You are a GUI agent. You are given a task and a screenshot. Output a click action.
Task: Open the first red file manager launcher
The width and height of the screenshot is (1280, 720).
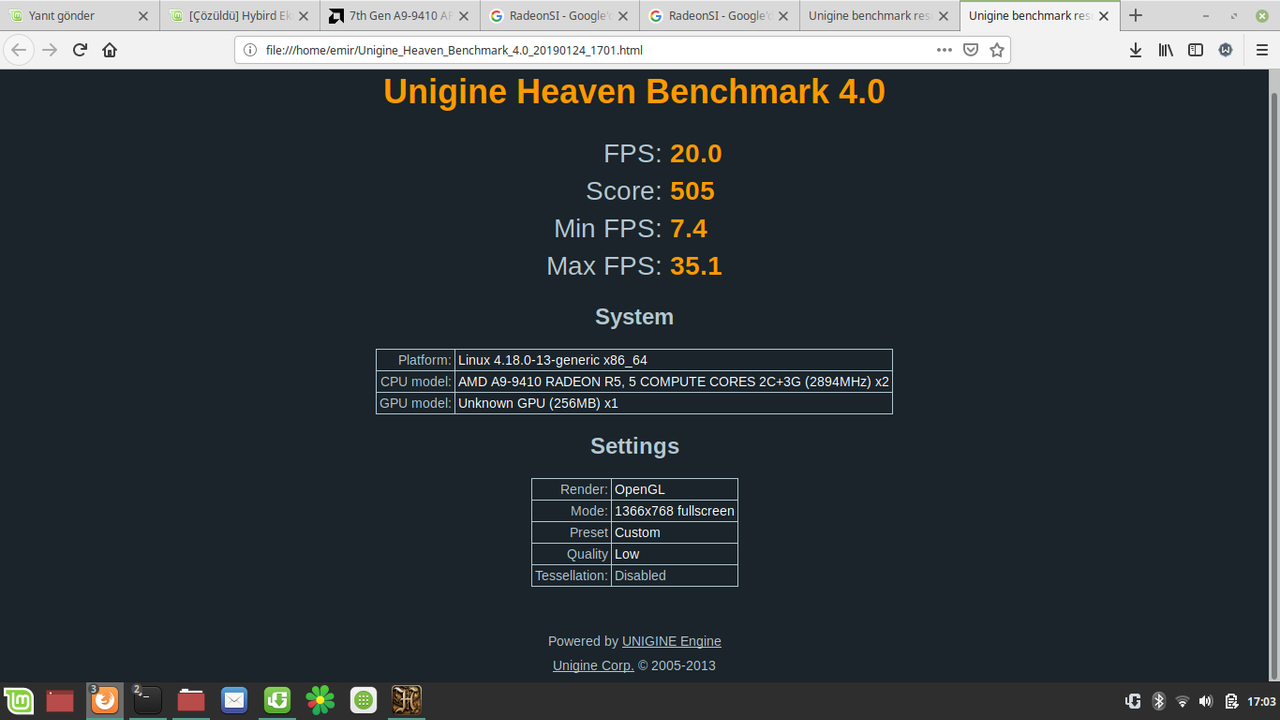60,701
